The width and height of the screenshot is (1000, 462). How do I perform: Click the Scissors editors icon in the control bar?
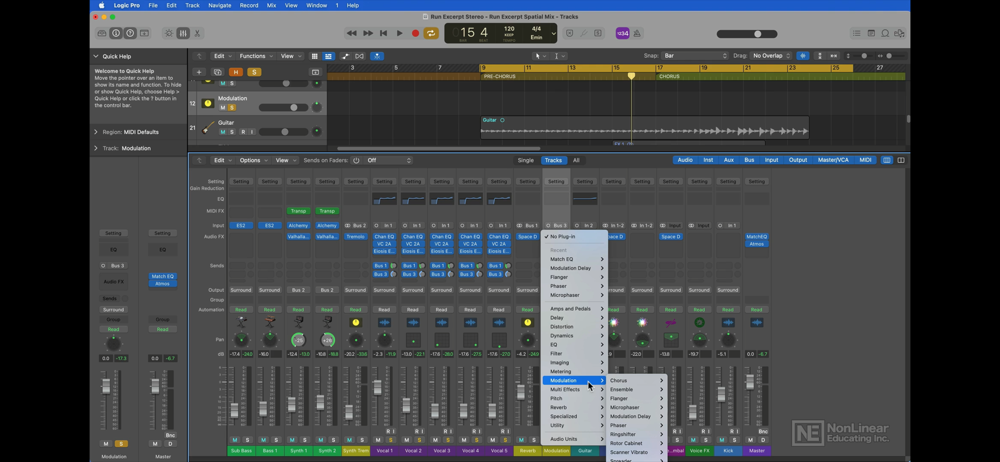point(197,33)
